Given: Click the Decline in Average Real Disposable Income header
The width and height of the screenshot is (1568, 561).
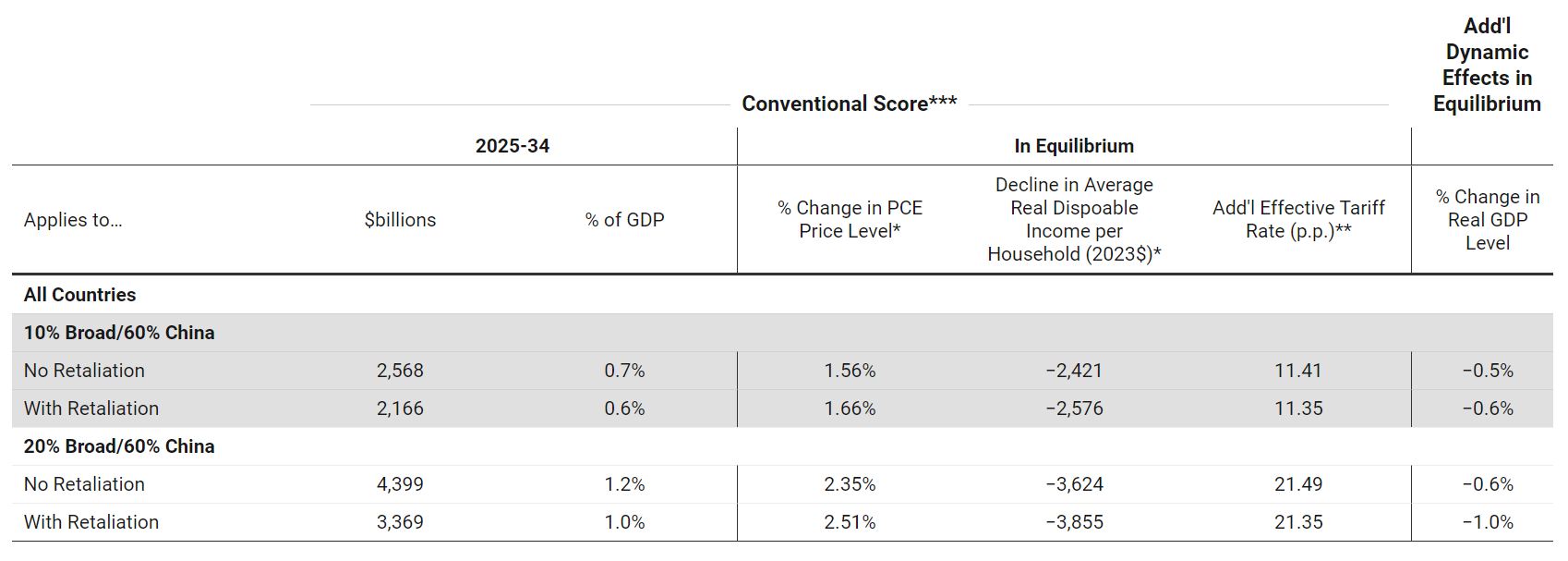Looking at the screenshot, I should (1074, 220).
